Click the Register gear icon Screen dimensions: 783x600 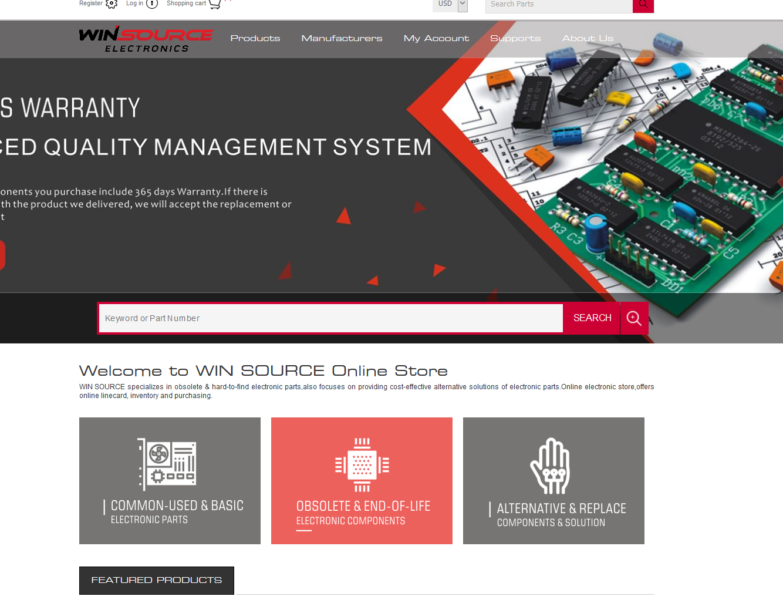click(111, 4)
